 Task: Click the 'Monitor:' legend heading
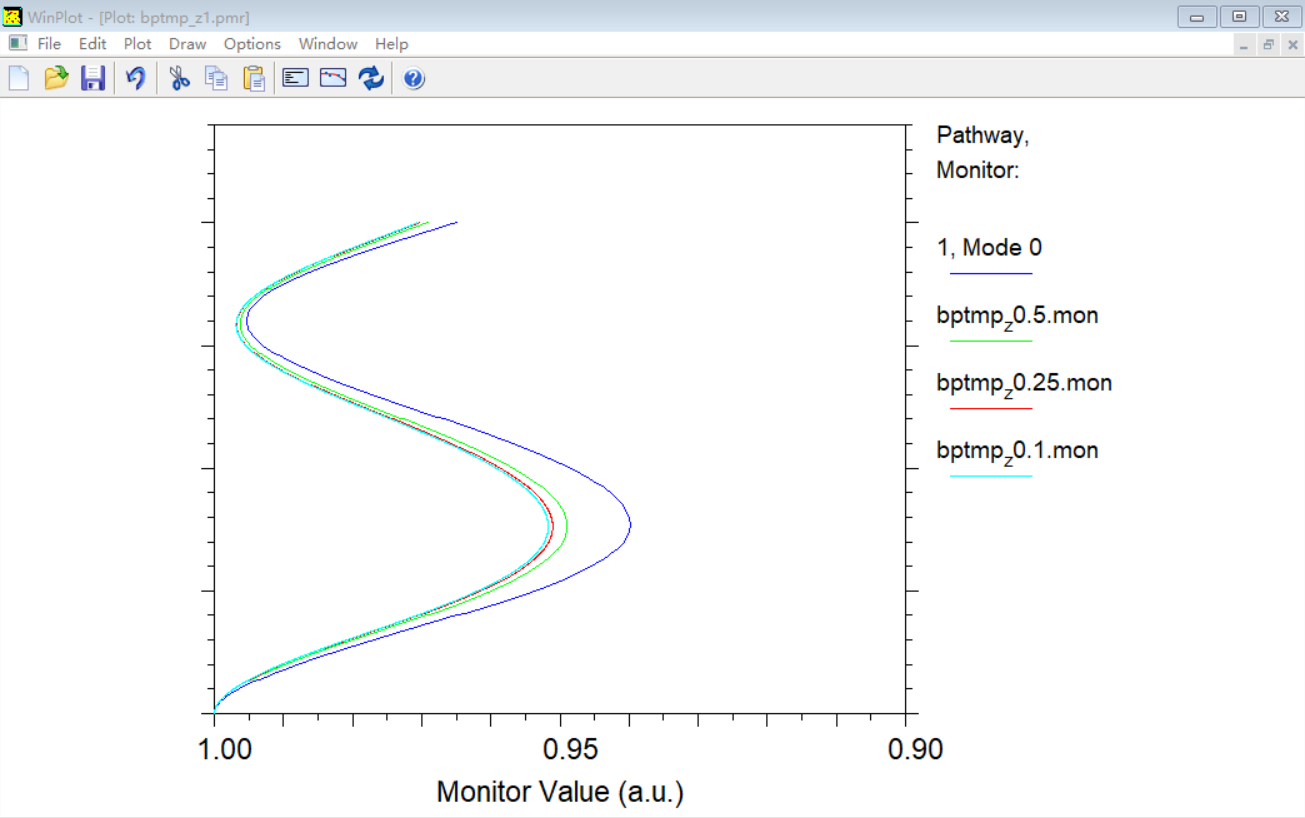coord(978,170)
